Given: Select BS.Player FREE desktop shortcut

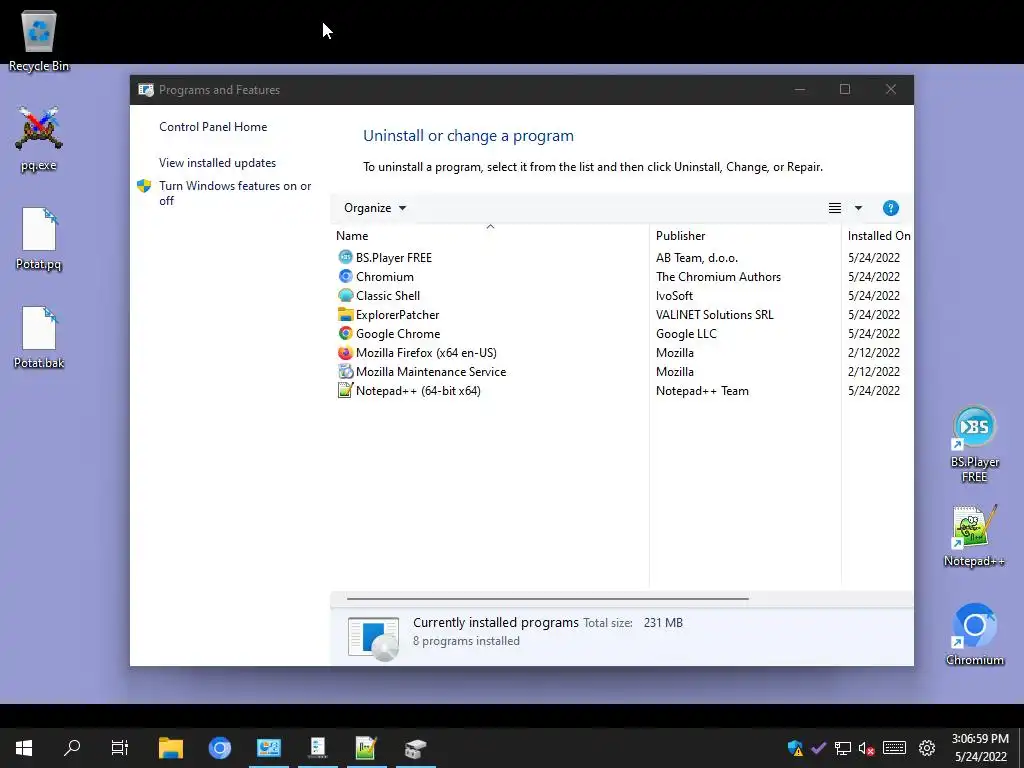Looking at the screenshot, I should point(974,444).
